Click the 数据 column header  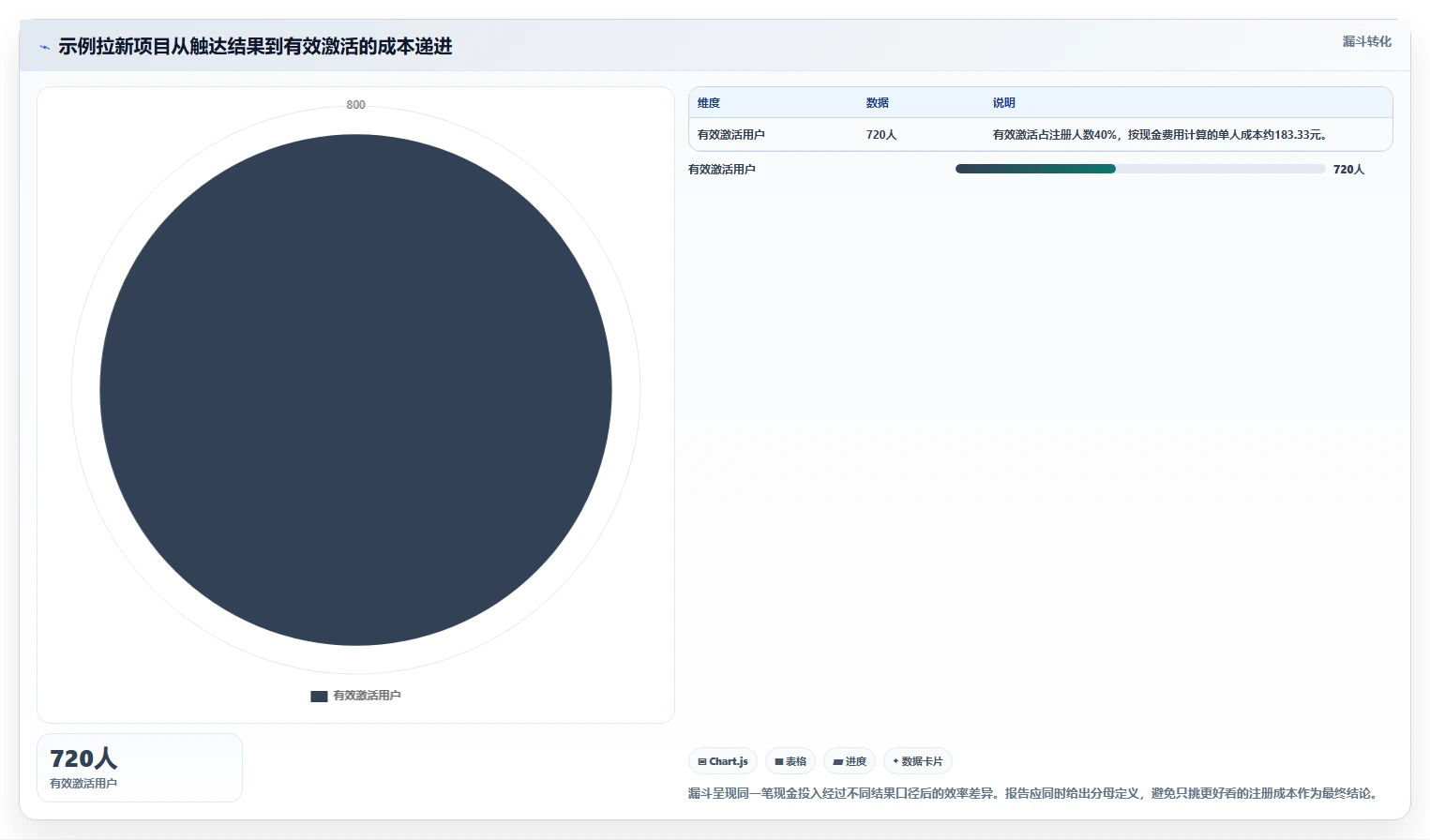(x=877, y=103)
